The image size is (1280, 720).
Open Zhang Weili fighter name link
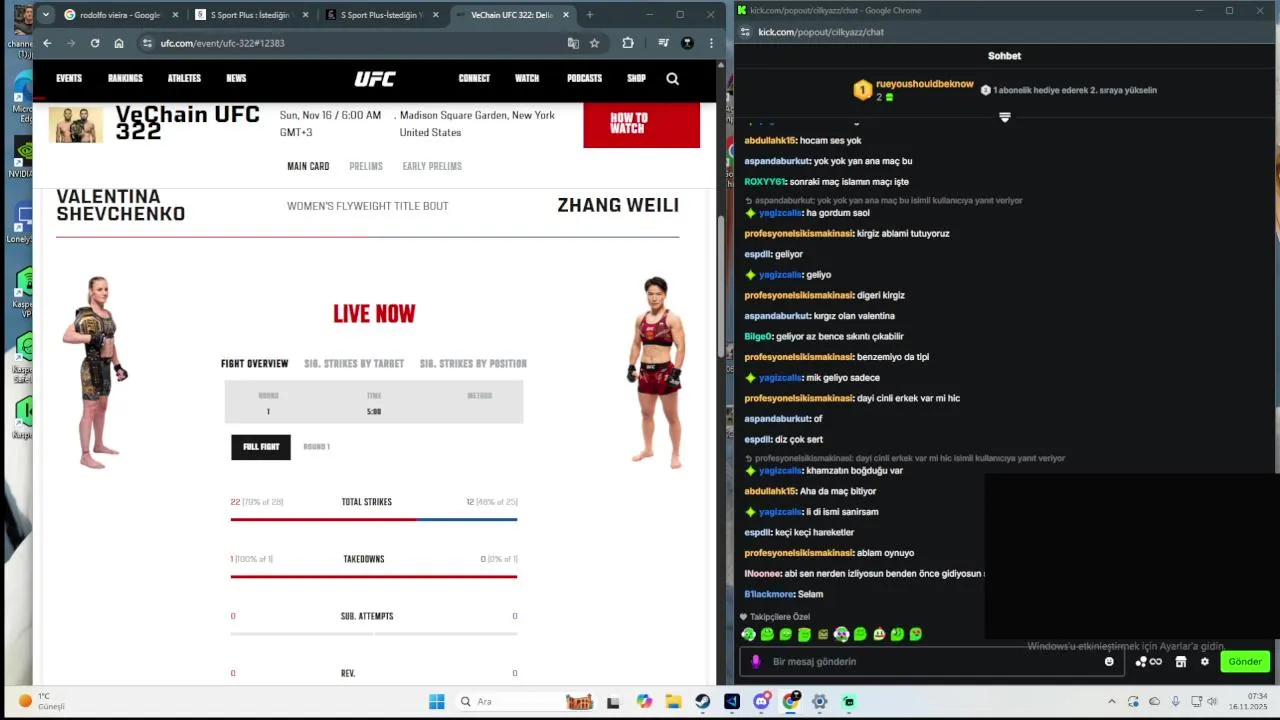[618, 205]
